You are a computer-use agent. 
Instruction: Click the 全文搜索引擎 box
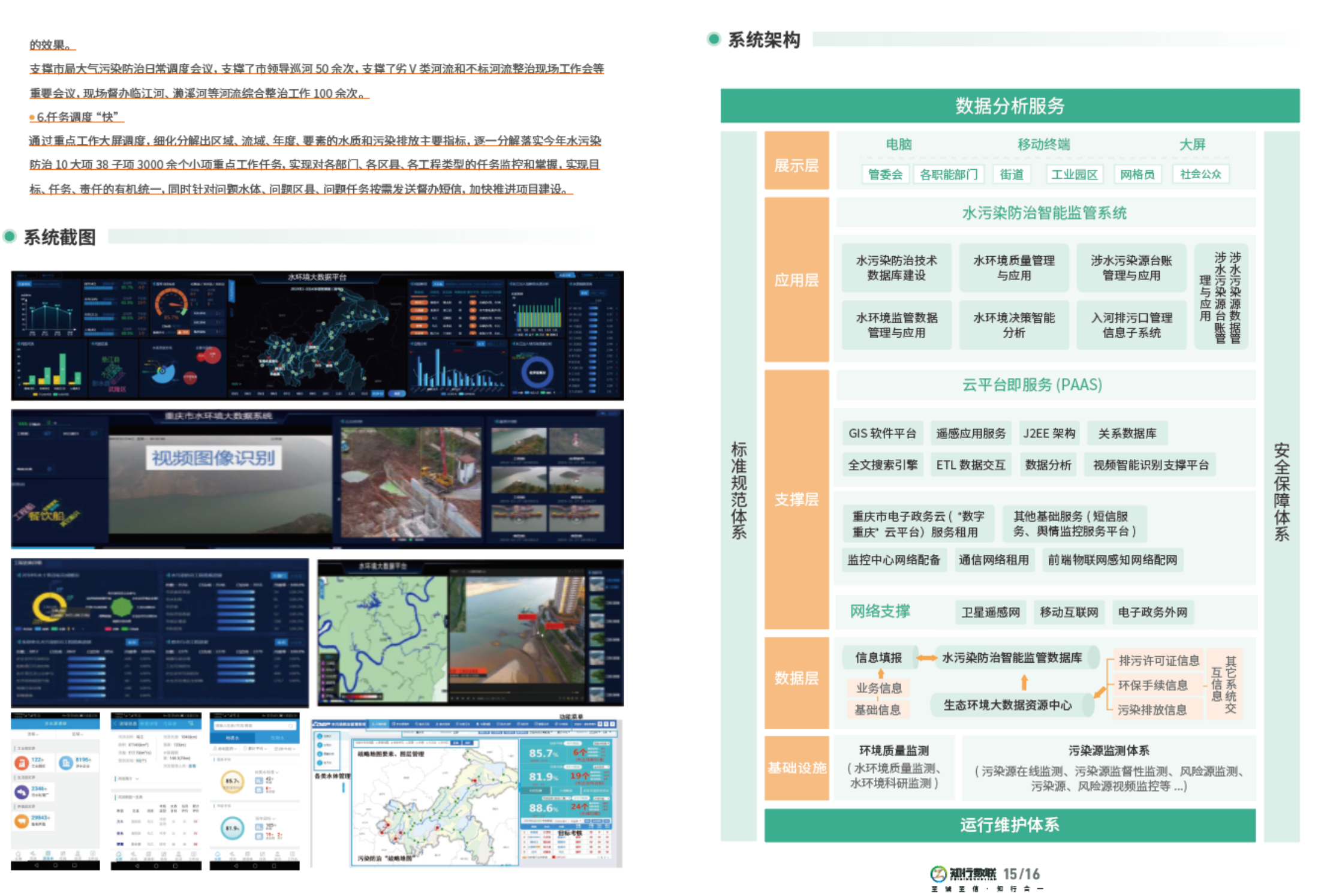(883, 465)
